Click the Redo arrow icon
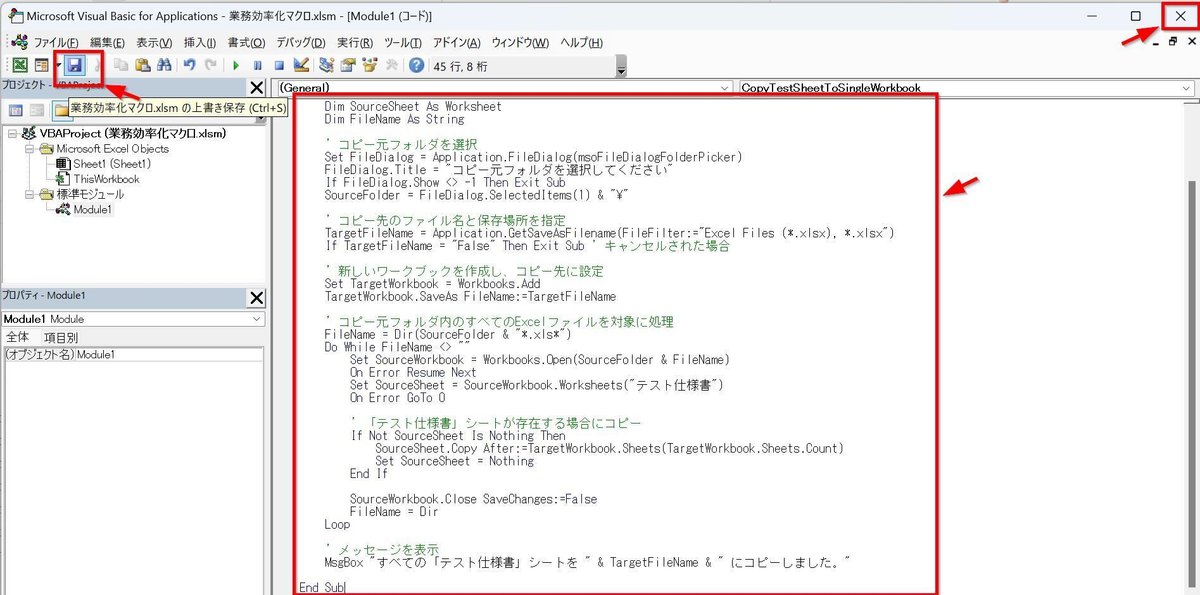 pos(210,65)
